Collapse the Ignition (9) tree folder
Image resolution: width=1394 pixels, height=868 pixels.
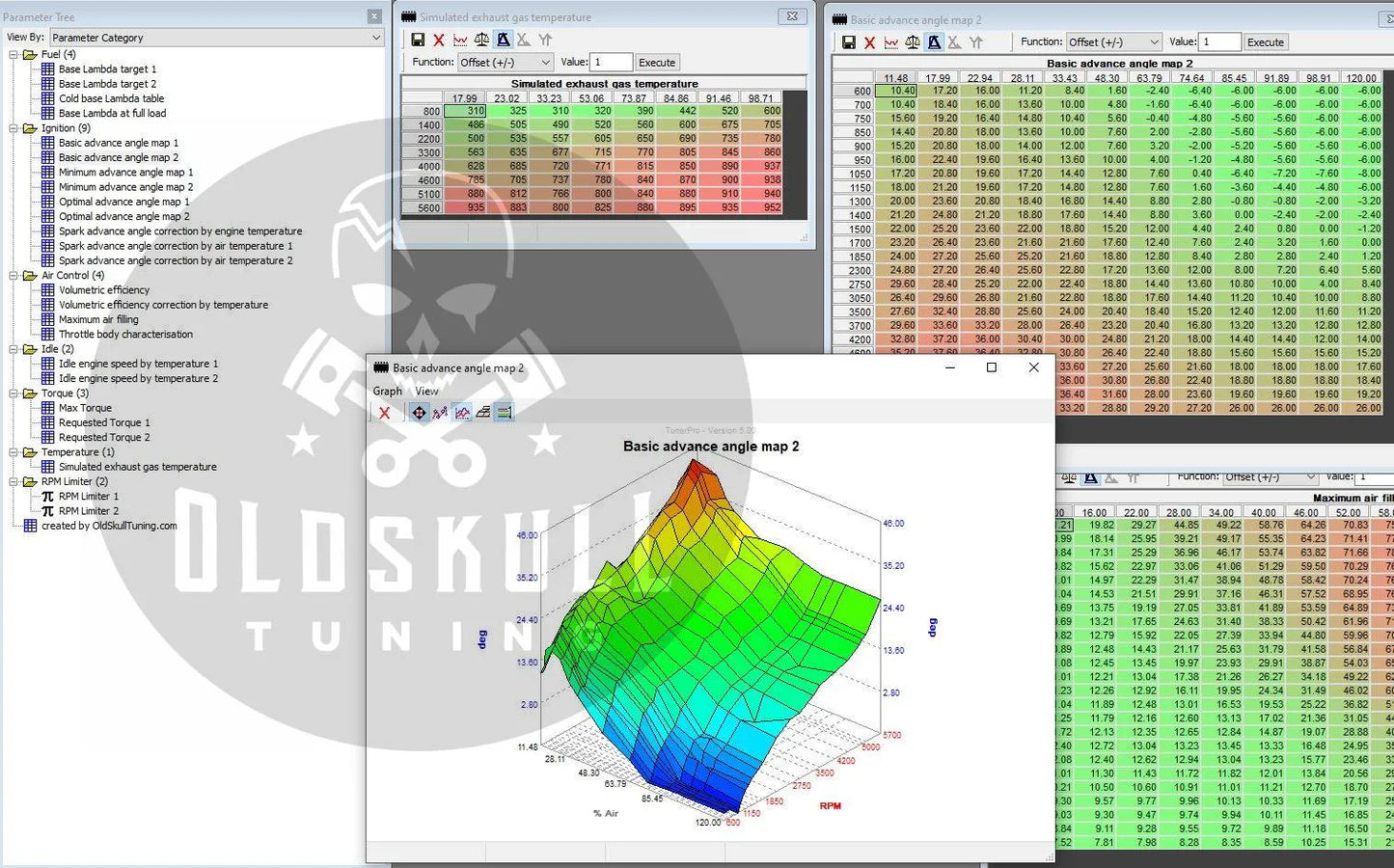[14, 128]
